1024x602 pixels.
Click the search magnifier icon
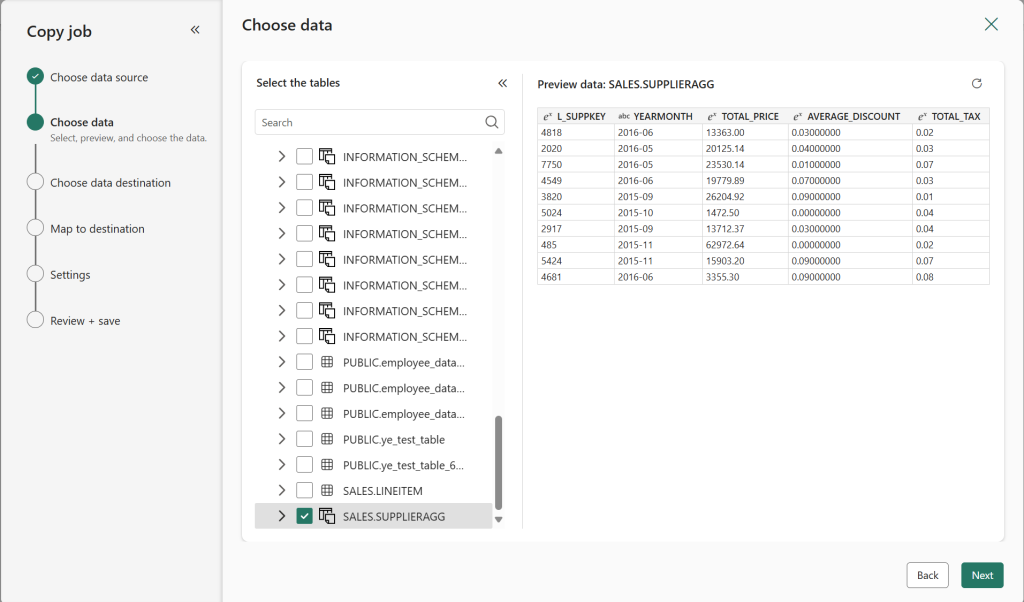pos(491,121)
